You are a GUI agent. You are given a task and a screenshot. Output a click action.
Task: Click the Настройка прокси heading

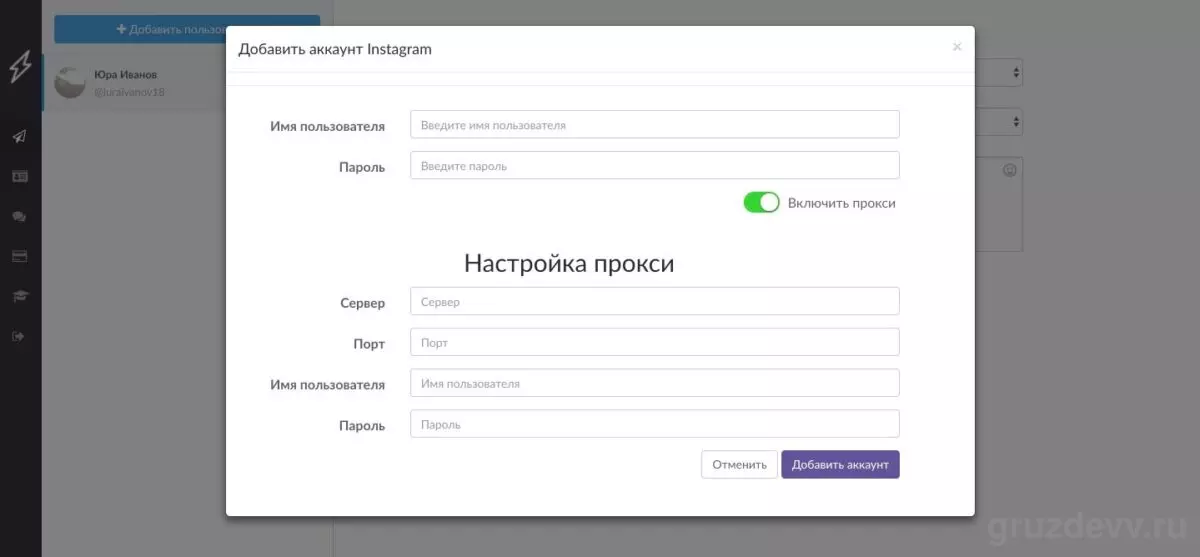tap(569, 263)
